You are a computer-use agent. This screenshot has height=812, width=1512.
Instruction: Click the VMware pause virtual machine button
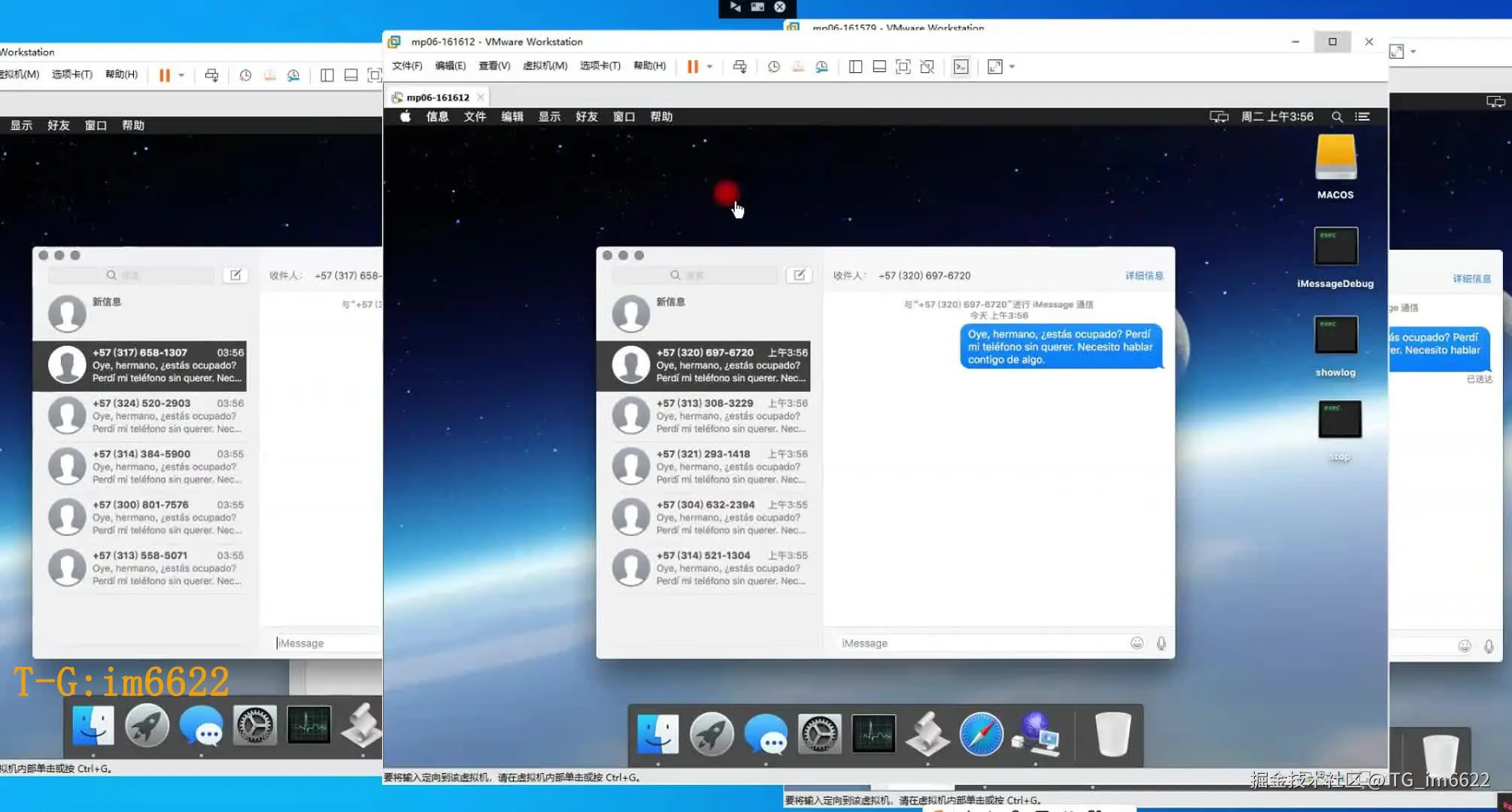pyautogui.click(x=692, y=67)
